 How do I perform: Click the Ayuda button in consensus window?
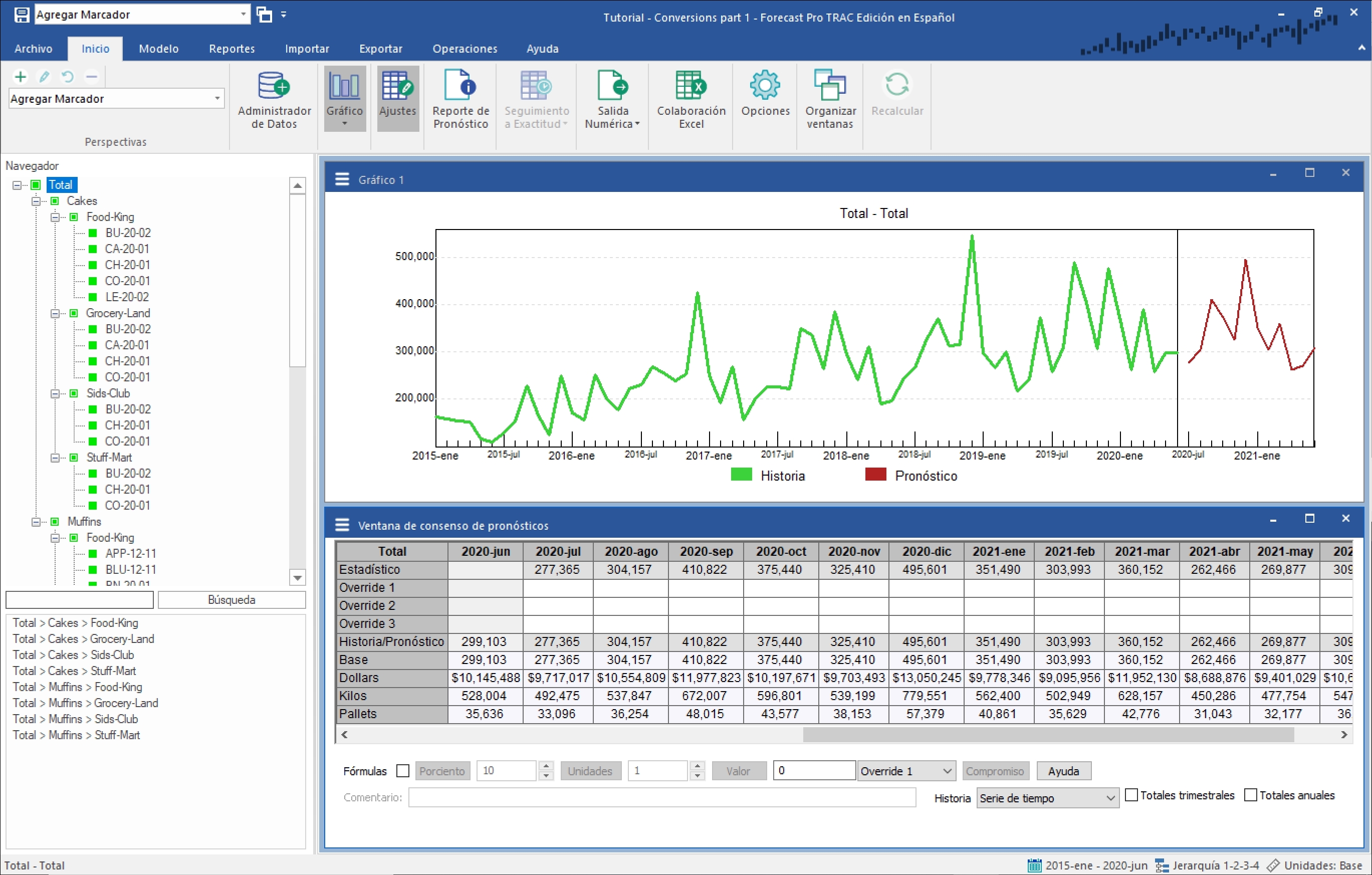pos(1063,771)
